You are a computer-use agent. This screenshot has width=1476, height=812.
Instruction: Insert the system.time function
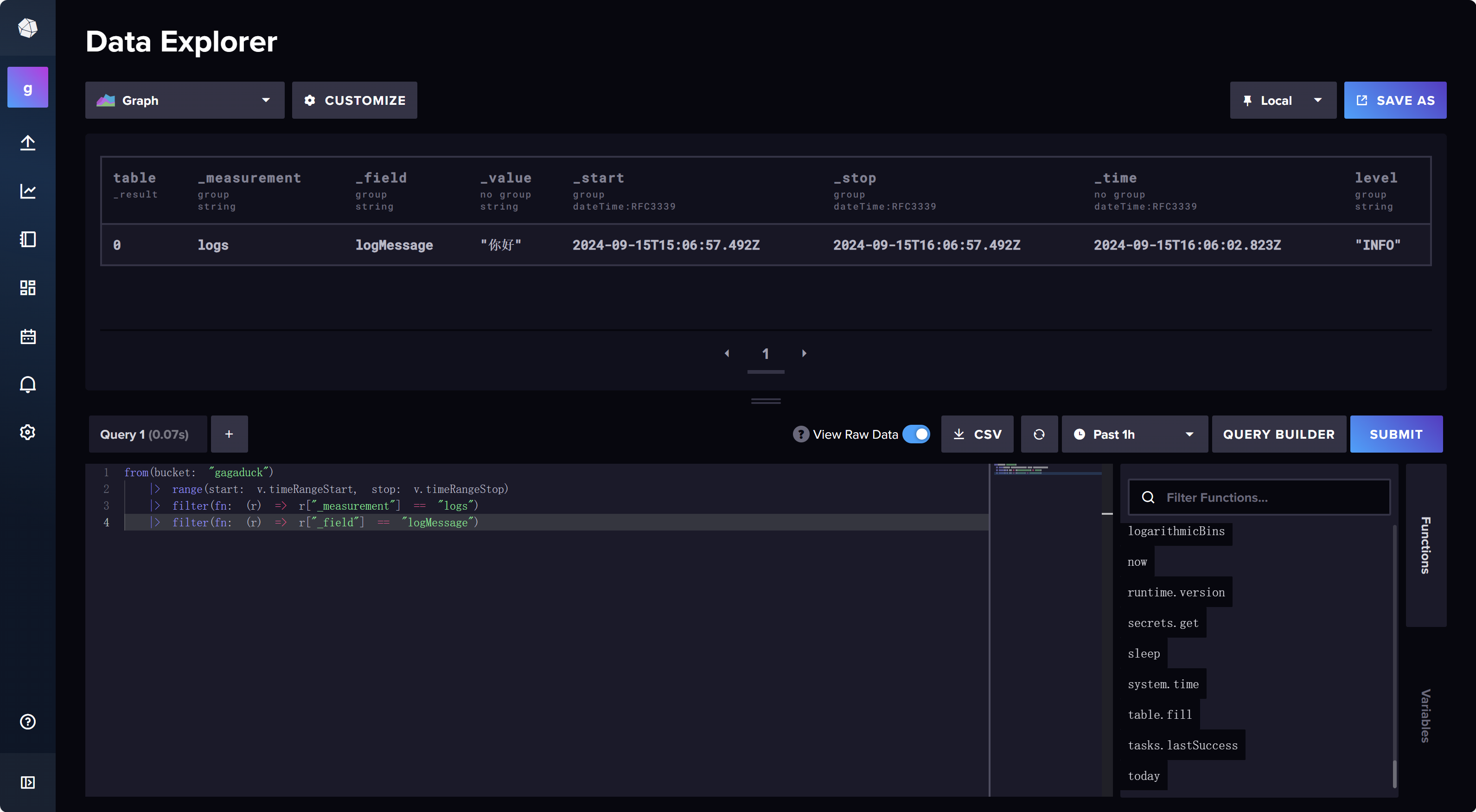[x=1163, y=684]
